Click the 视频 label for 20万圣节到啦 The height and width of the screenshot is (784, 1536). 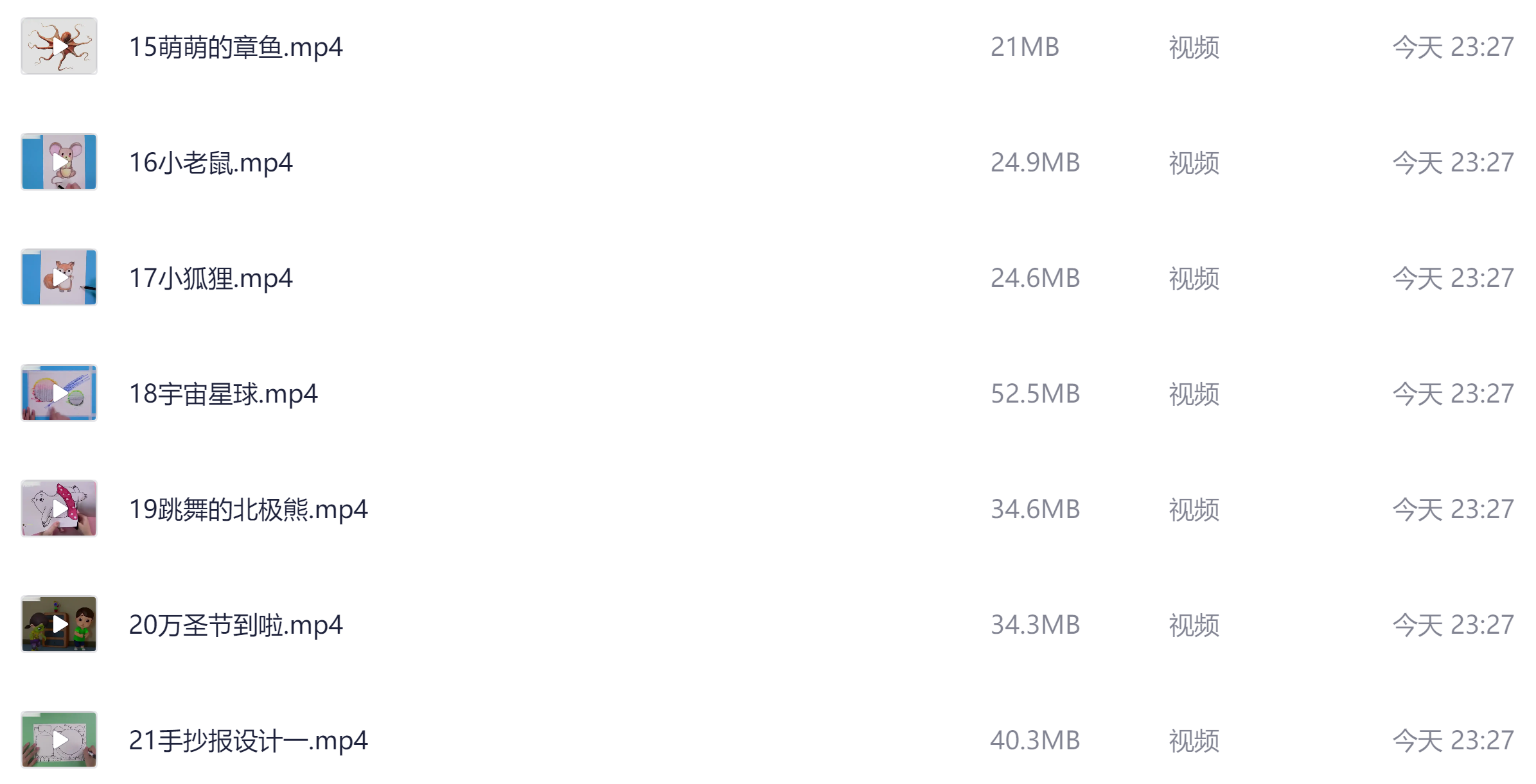tap(1192, 624)
